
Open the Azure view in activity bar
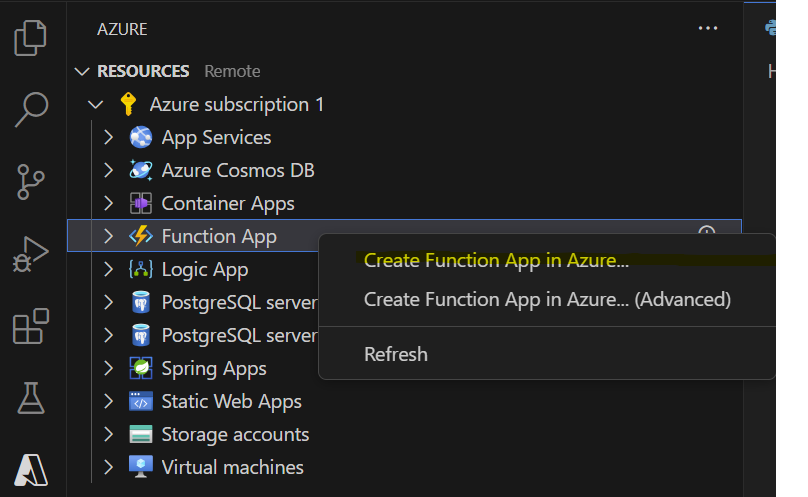[31, 470]
